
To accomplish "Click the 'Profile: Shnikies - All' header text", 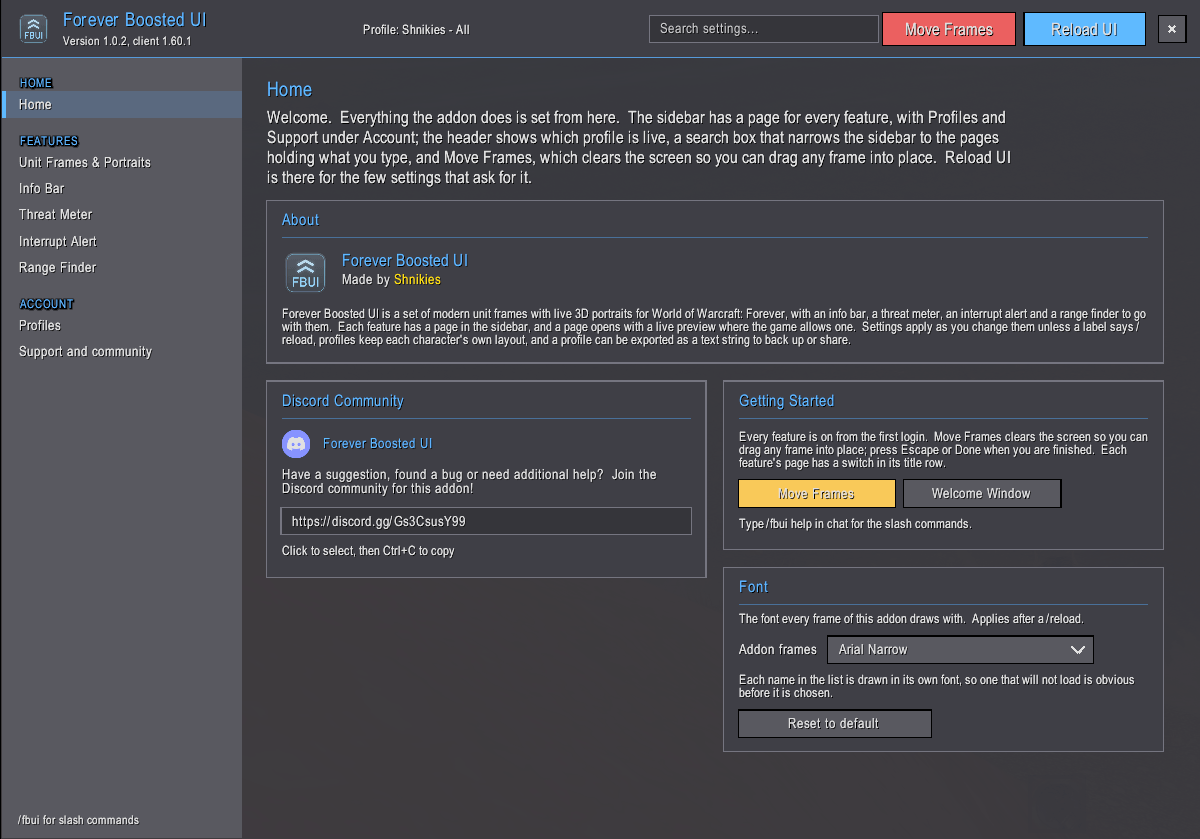I will [416, 30].
